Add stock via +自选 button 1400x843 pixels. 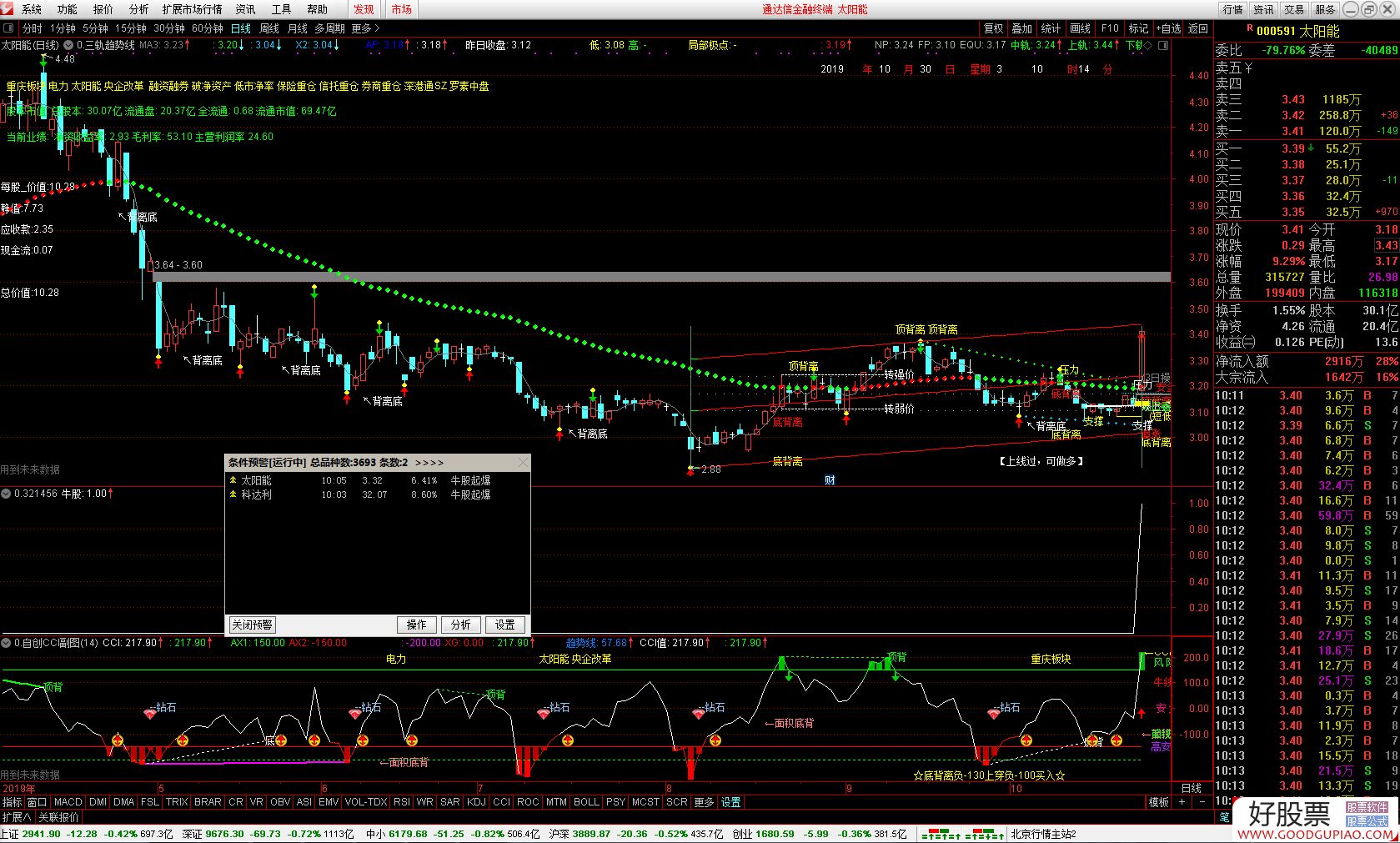(1168, 28)
